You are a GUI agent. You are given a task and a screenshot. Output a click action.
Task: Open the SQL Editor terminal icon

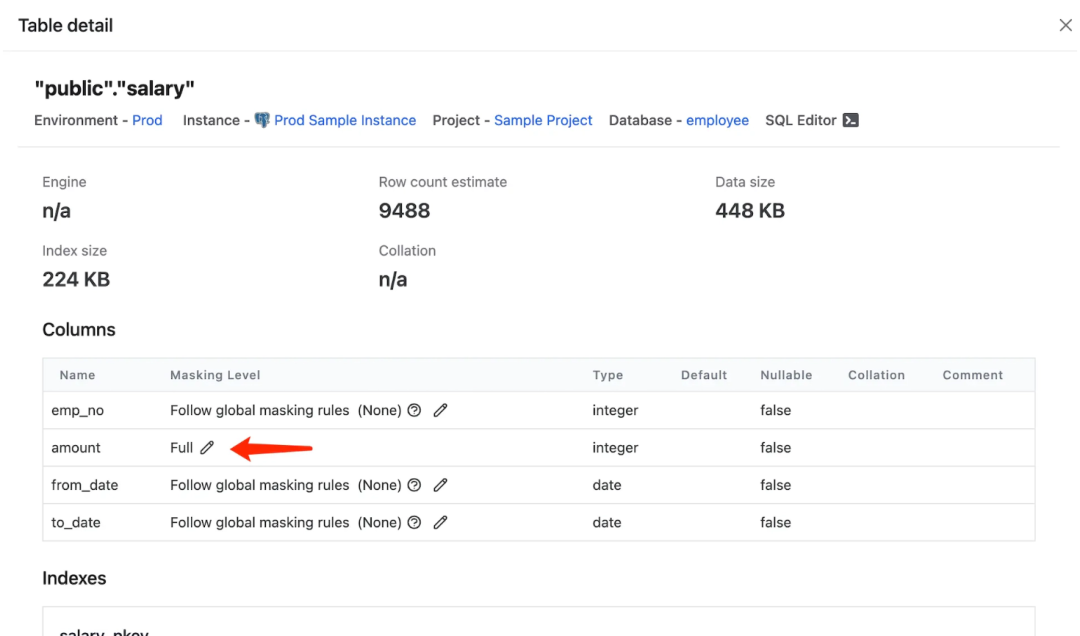[x=851, y=120]
